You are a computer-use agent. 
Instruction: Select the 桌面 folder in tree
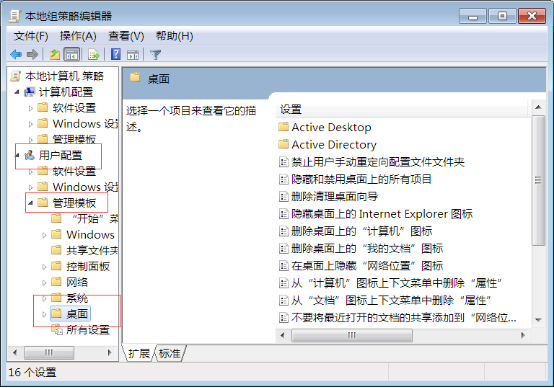pos(77,313)
